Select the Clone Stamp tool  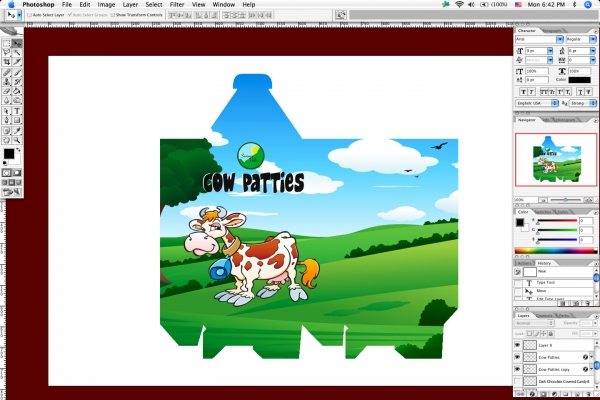7,82
